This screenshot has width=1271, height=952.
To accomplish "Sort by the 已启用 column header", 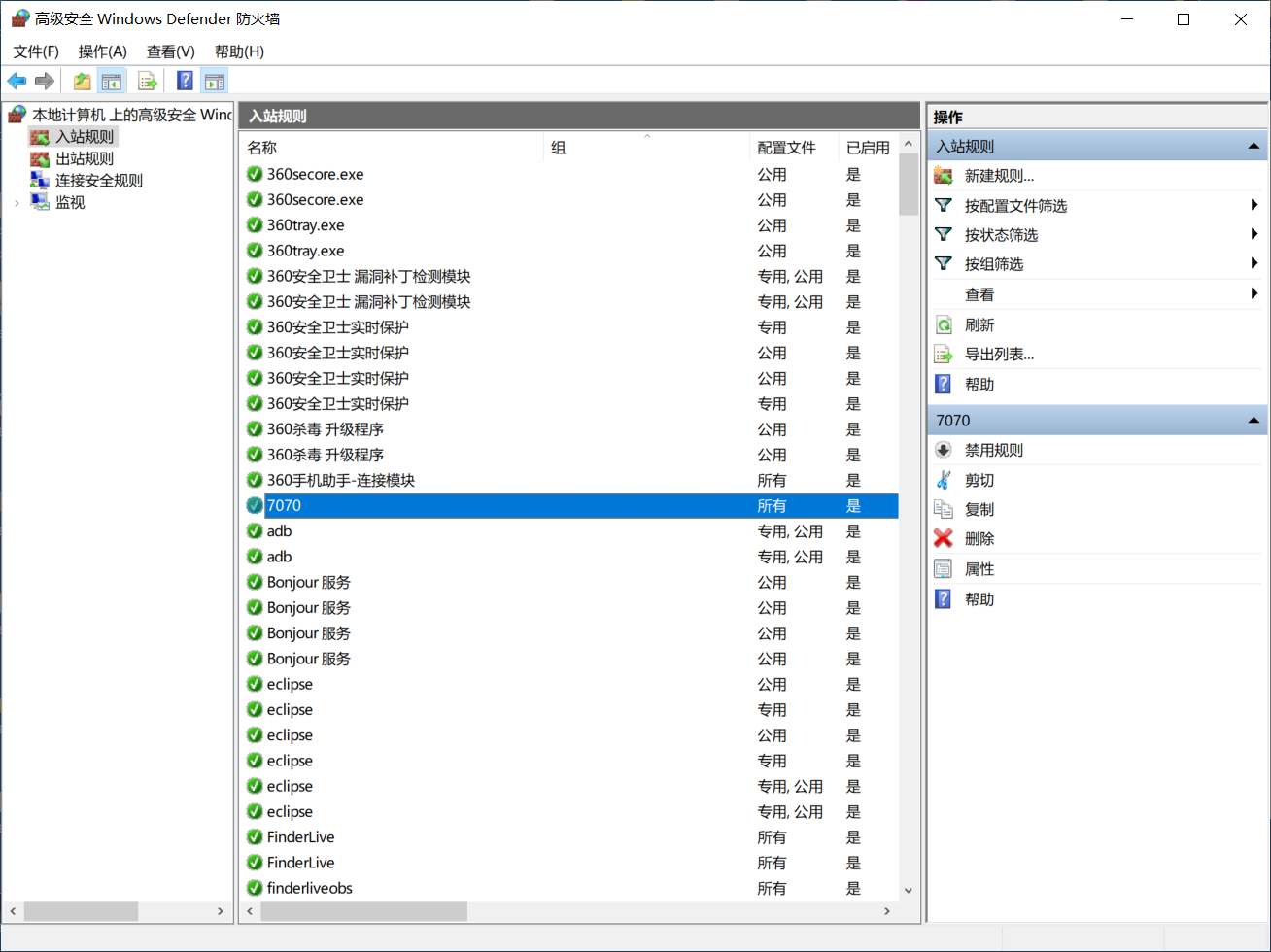I will point(868,148).
